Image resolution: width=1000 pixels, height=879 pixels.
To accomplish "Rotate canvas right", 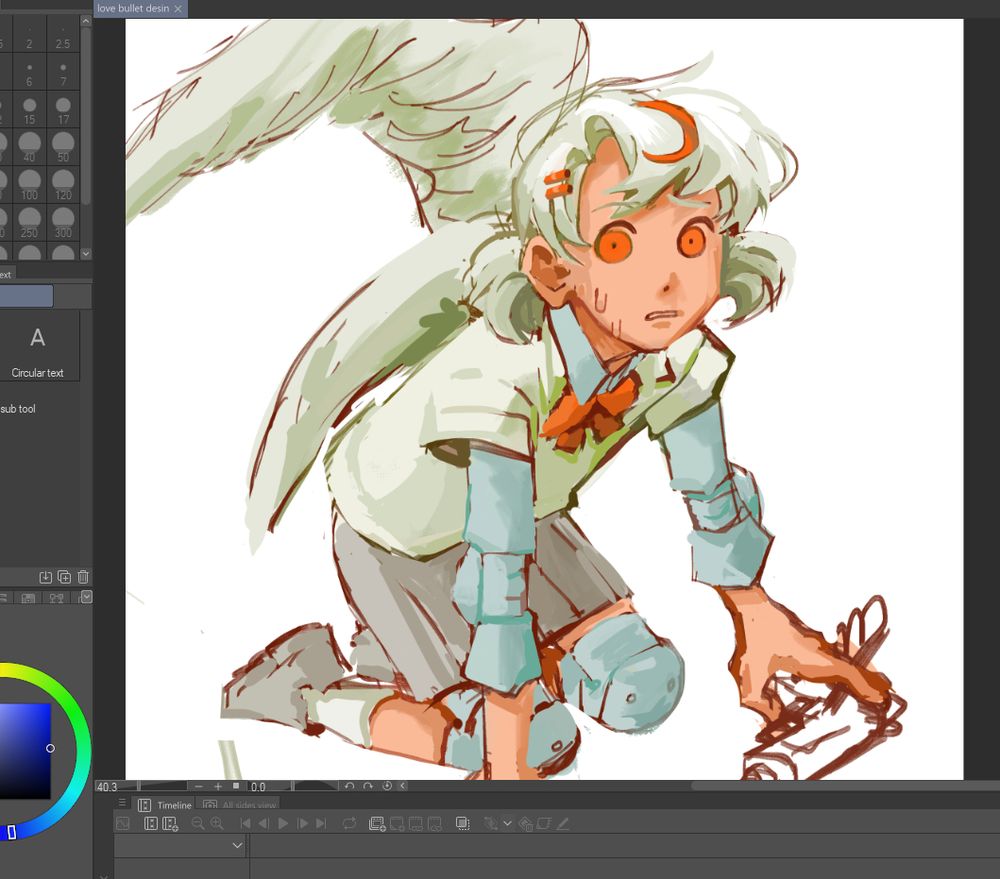I will tap(368, 786).
